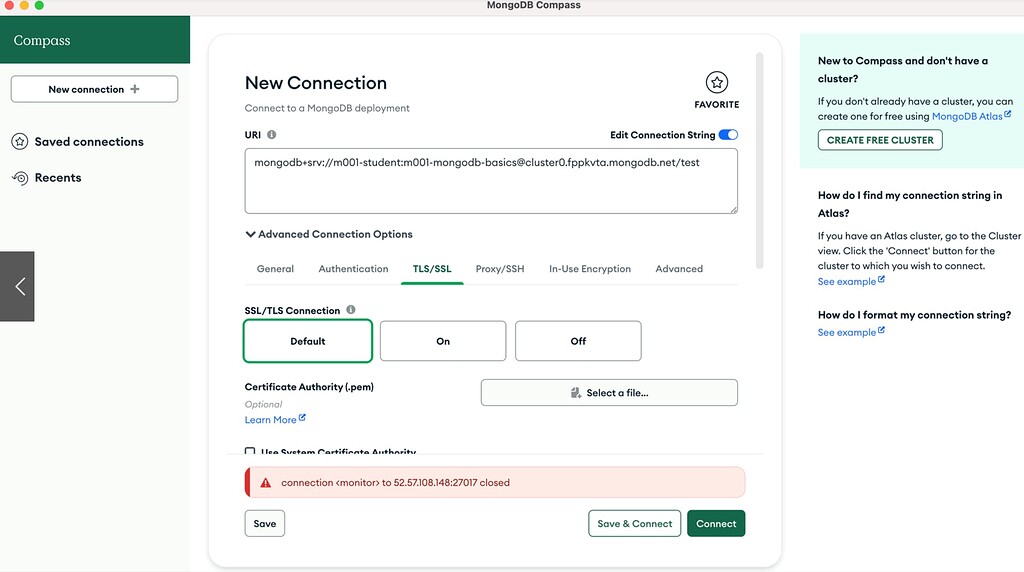Click the URI info icon
This screenshot has width=1024, height=572.
(x=272, y=135)
